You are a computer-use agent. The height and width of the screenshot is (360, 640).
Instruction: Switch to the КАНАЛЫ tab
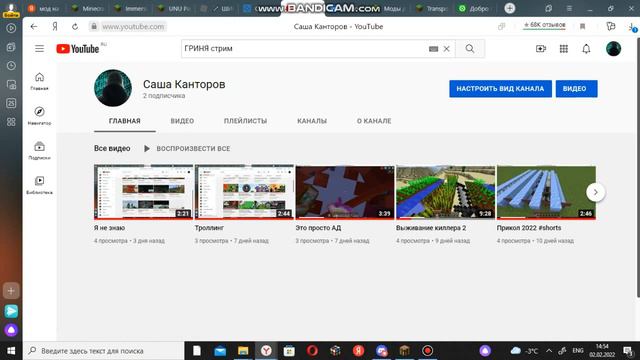(x=312, y=121)
